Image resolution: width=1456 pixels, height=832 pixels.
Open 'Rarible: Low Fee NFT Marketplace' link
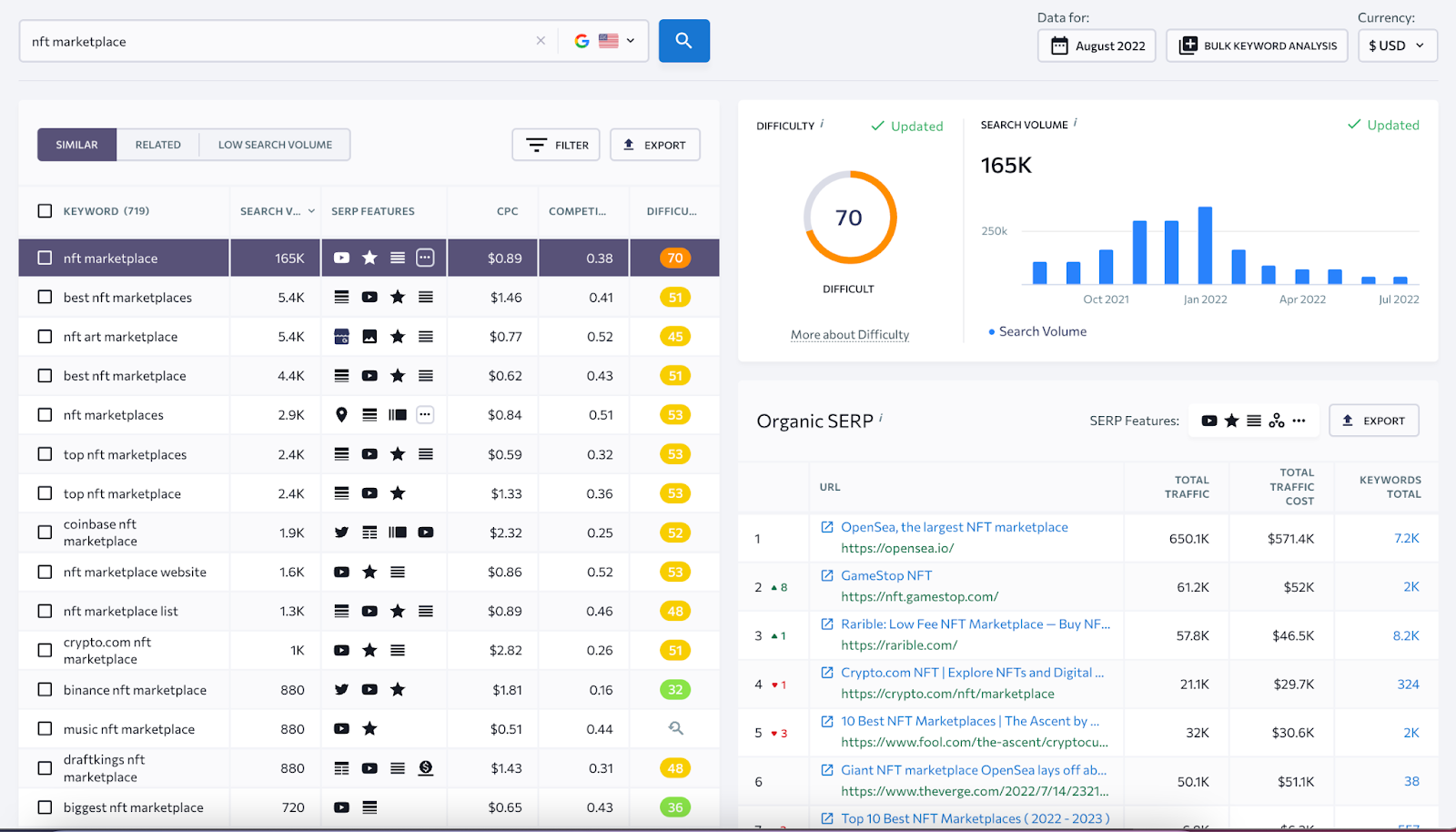click(x=976, y=624)
